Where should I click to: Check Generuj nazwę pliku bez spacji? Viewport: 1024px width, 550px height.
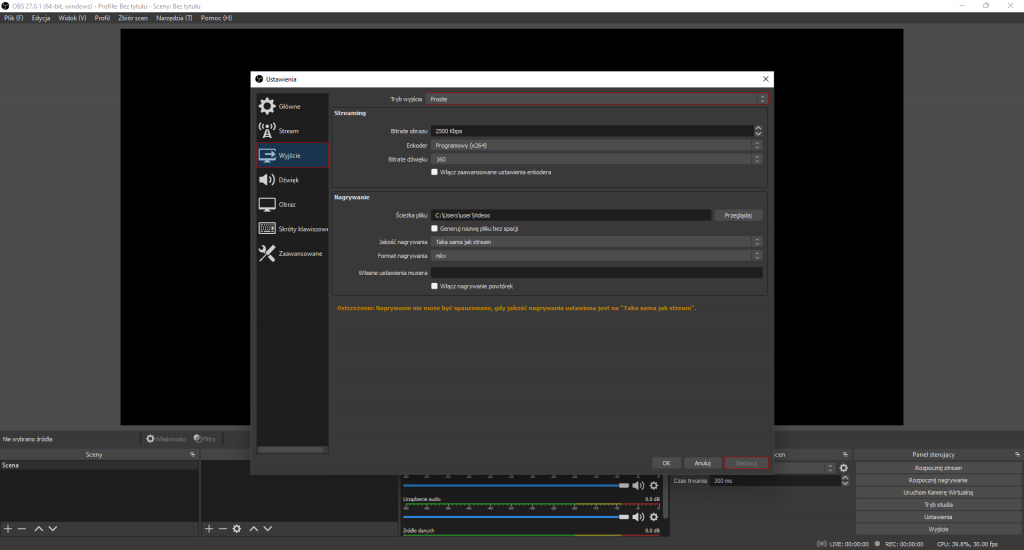click(x=434, y=228)
